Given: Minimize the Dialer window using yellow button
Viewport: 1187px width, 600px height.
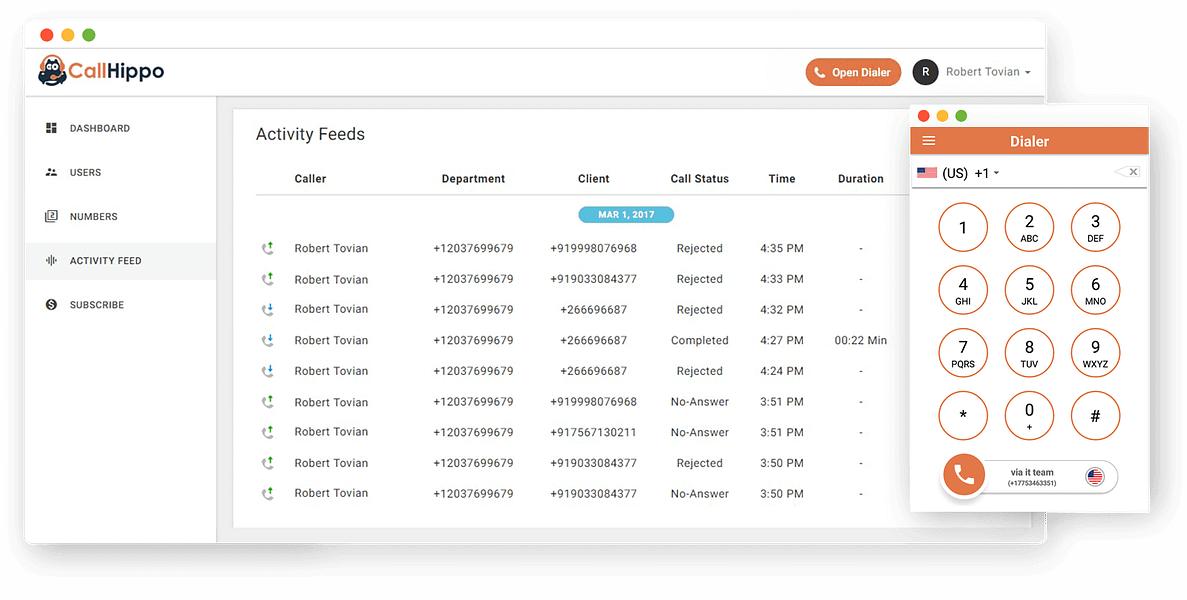Looking at the screenshot, I should click(942, 116).
